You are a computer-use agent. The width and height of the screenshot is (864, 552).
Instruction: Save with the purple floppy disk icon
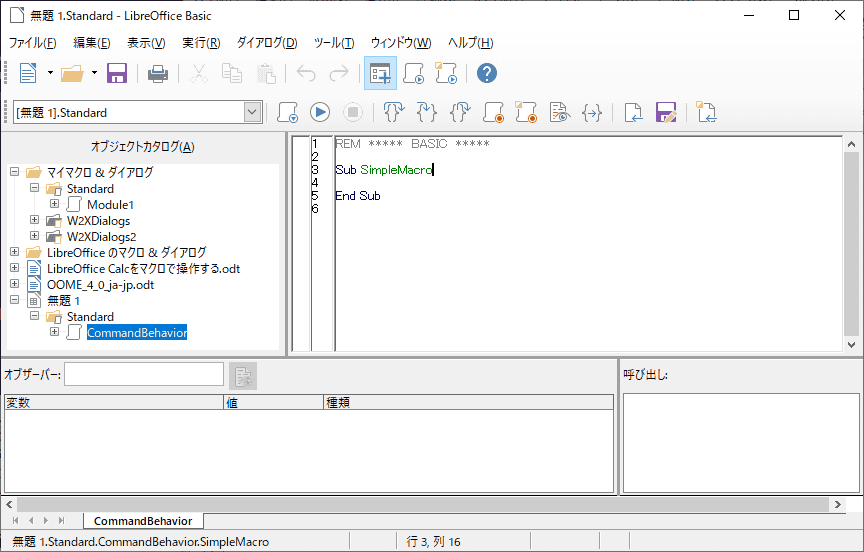pyautogui.click(x=117, y=73)
